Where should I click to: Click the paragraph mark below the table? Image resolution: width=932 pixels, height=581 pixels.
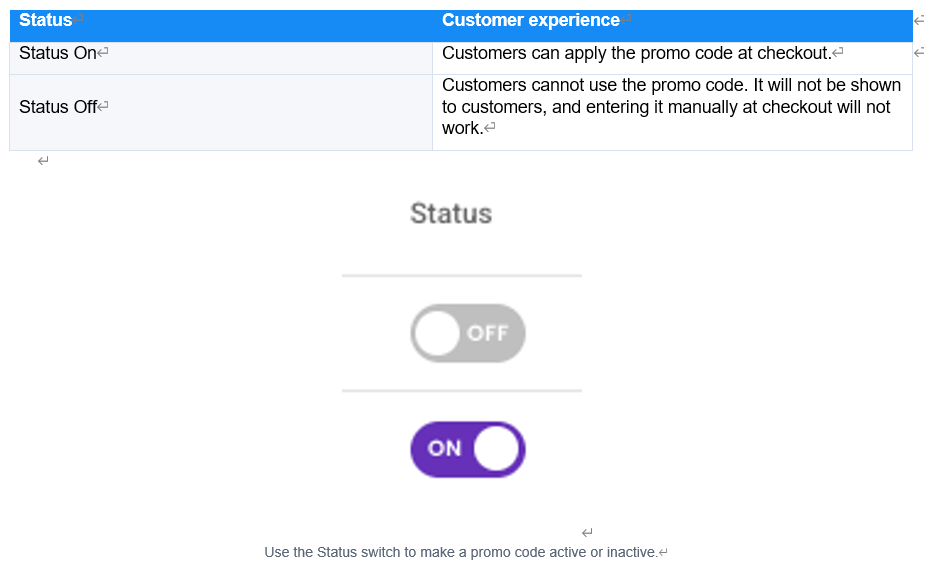(x=43, y=161)
